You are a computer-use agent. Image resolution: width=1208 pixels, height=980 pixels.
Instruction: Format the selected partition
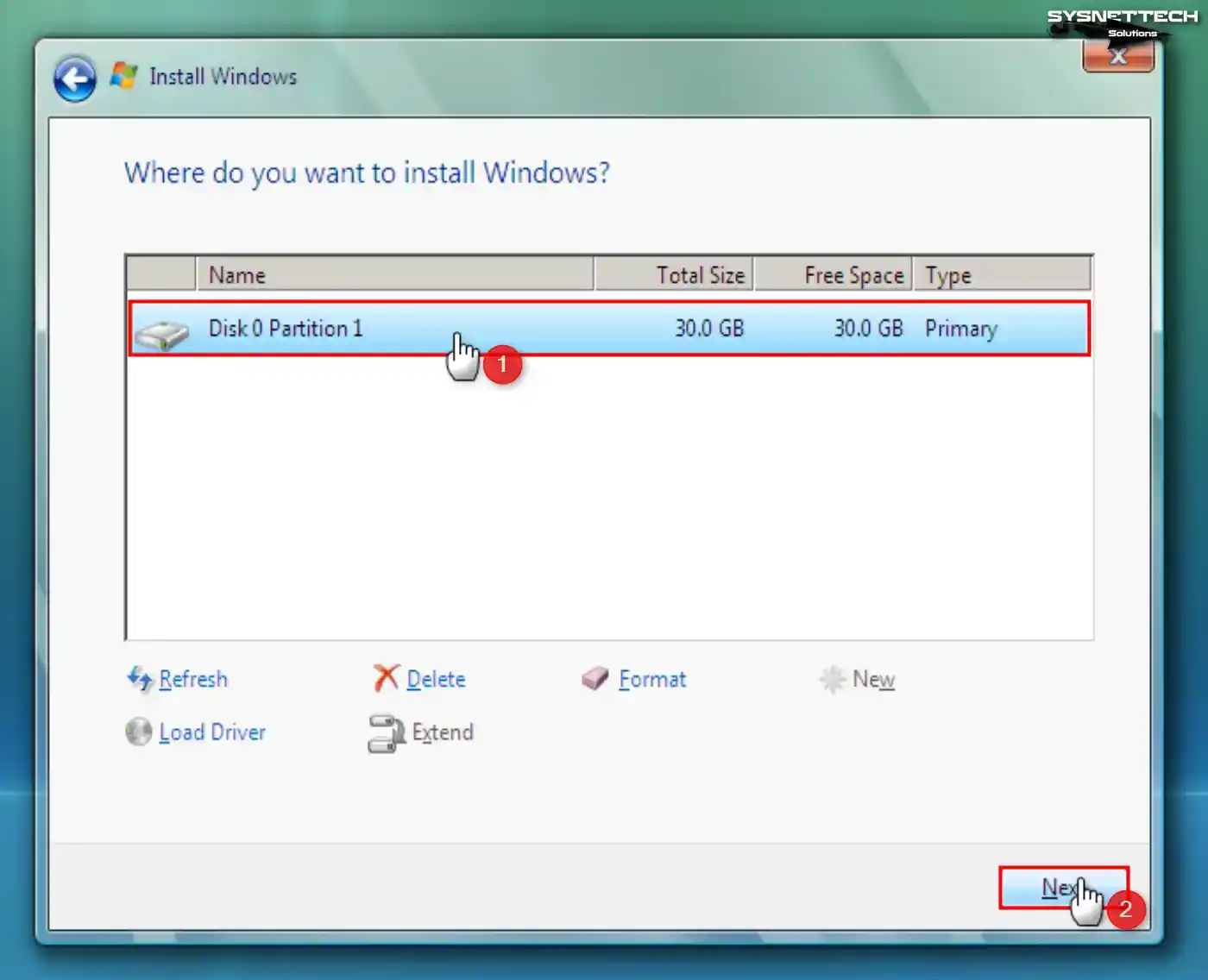652,680
